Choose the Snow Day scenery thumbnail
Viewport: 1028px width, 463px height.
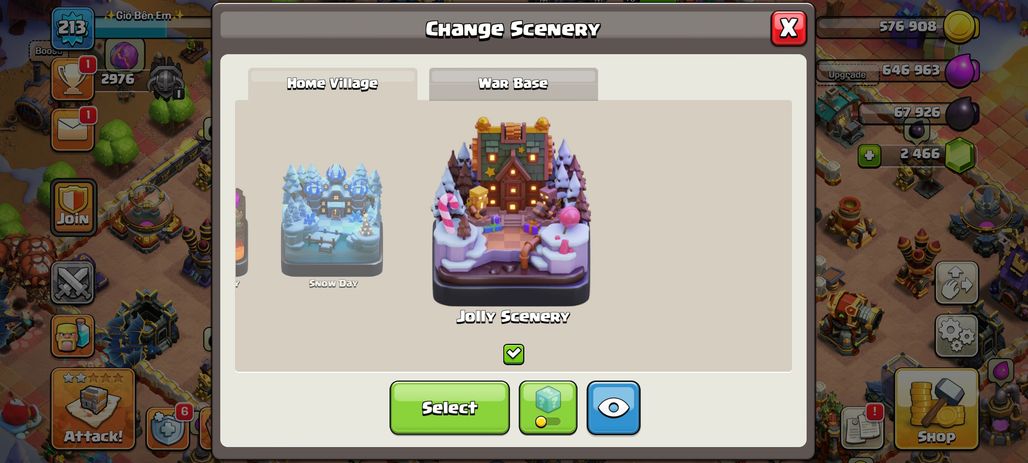332,220
